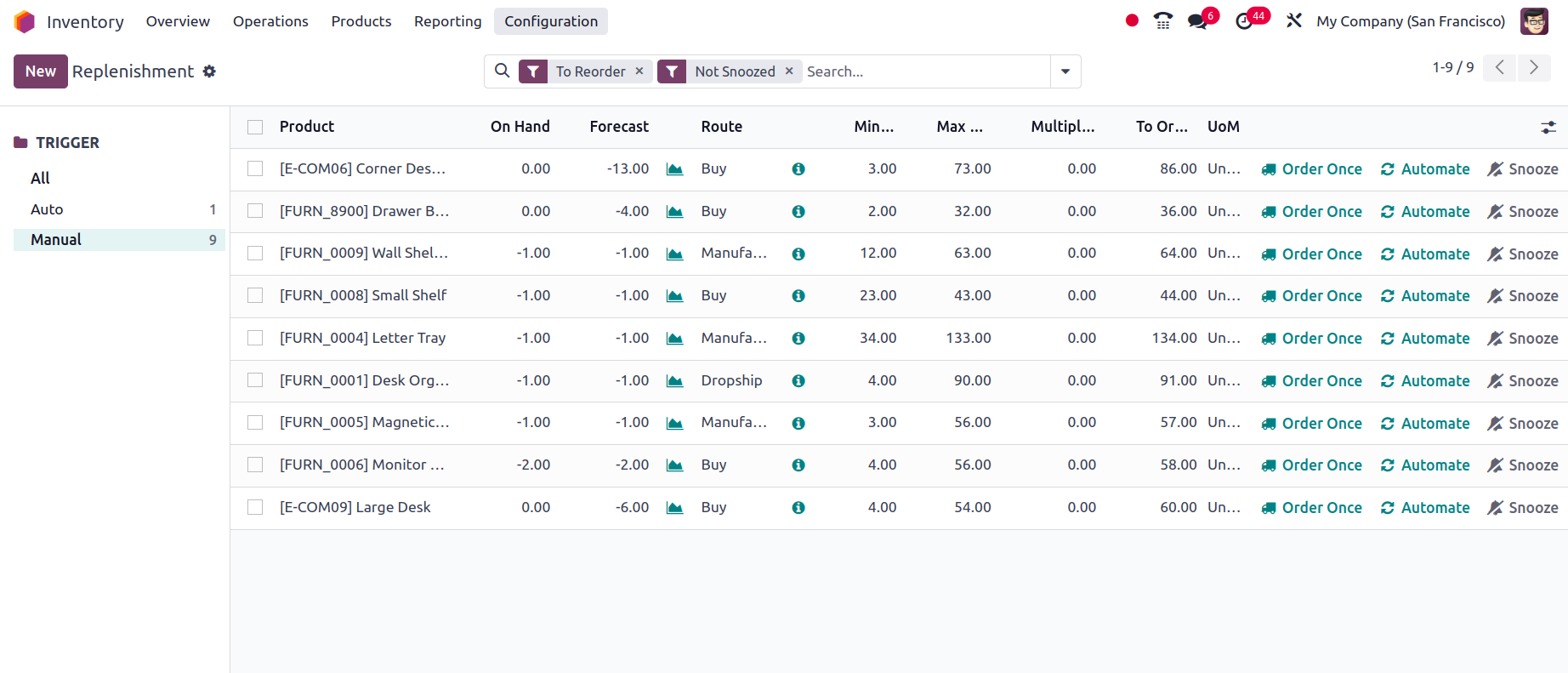Image resolution: width=1568 pixels, height=673 pixels.
Task: Tick the select-all header checkbox
Action: [255, 127]
